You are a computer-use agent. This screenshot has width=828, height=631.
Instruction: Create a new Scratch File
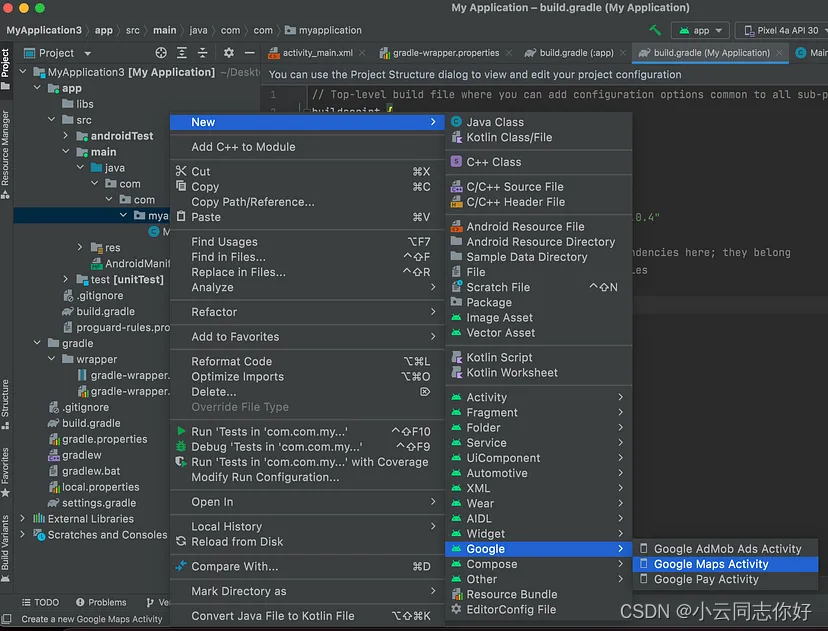(539, 287)
